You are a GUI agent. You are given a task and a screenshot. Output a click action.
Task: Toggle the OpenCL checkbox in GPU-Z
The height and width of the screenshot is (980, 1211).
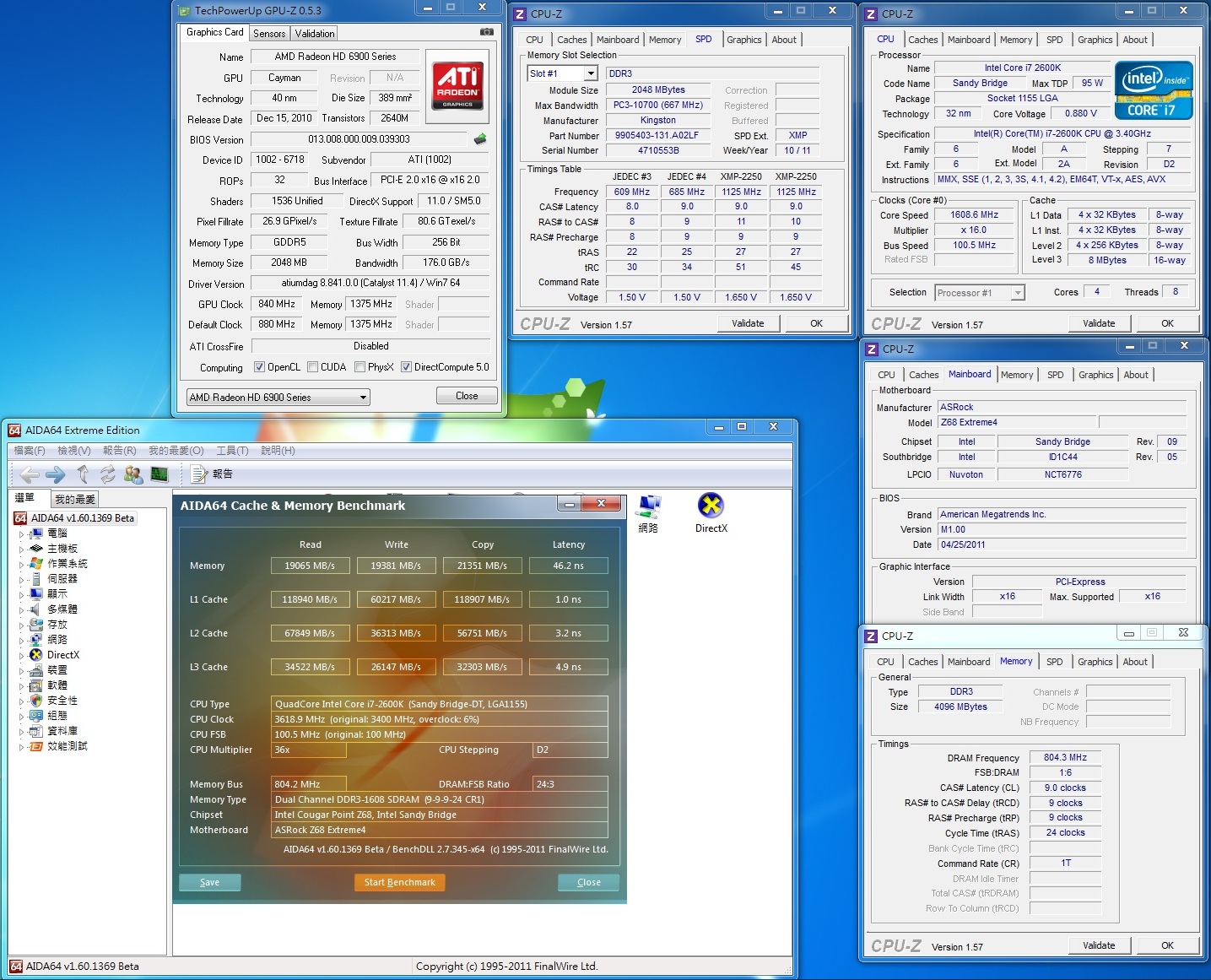coord(260,367)
